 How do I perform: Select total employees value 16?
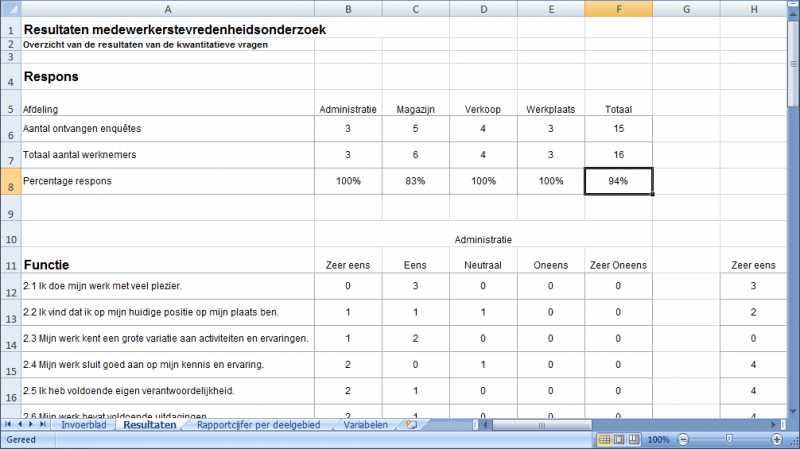(x=618, y=155)
